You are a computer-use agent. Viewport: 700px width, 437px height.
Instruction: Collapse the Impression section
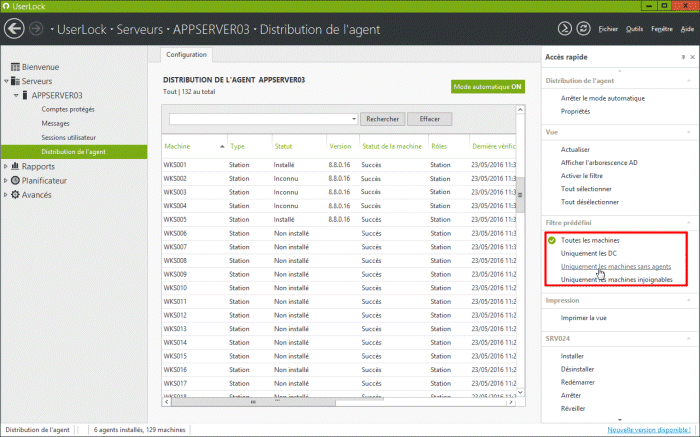[x=688, y=300]
